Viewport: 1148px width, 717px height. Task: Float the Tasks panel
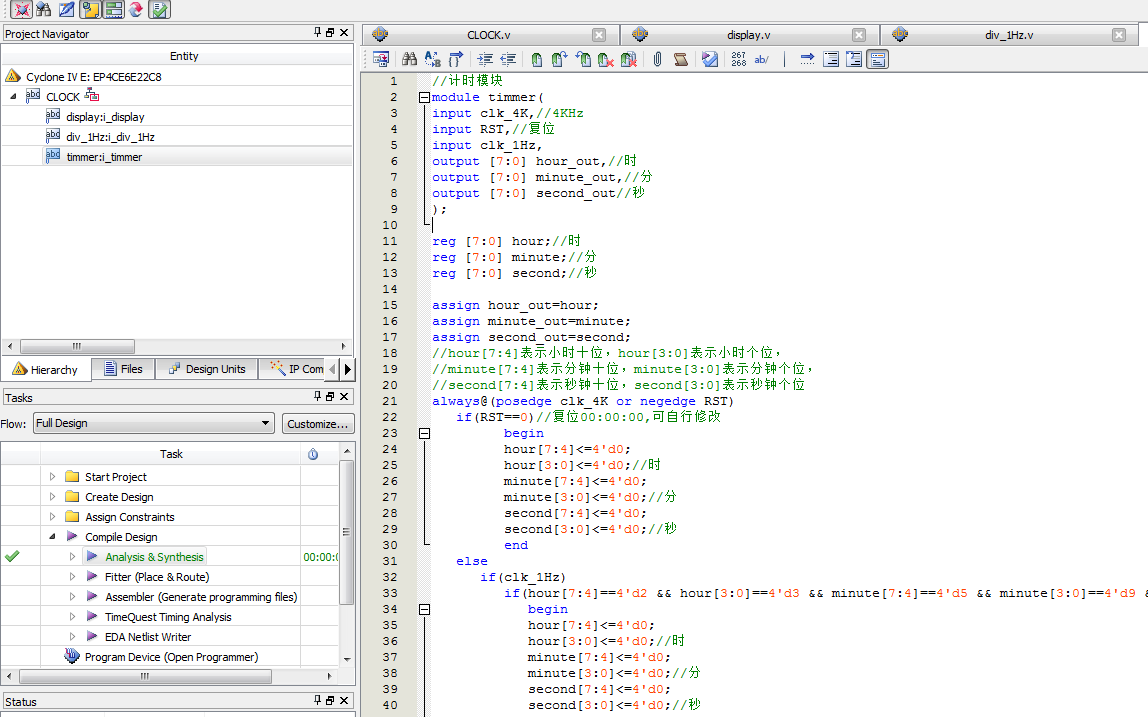pyautogui.click(x=330, y=396)
